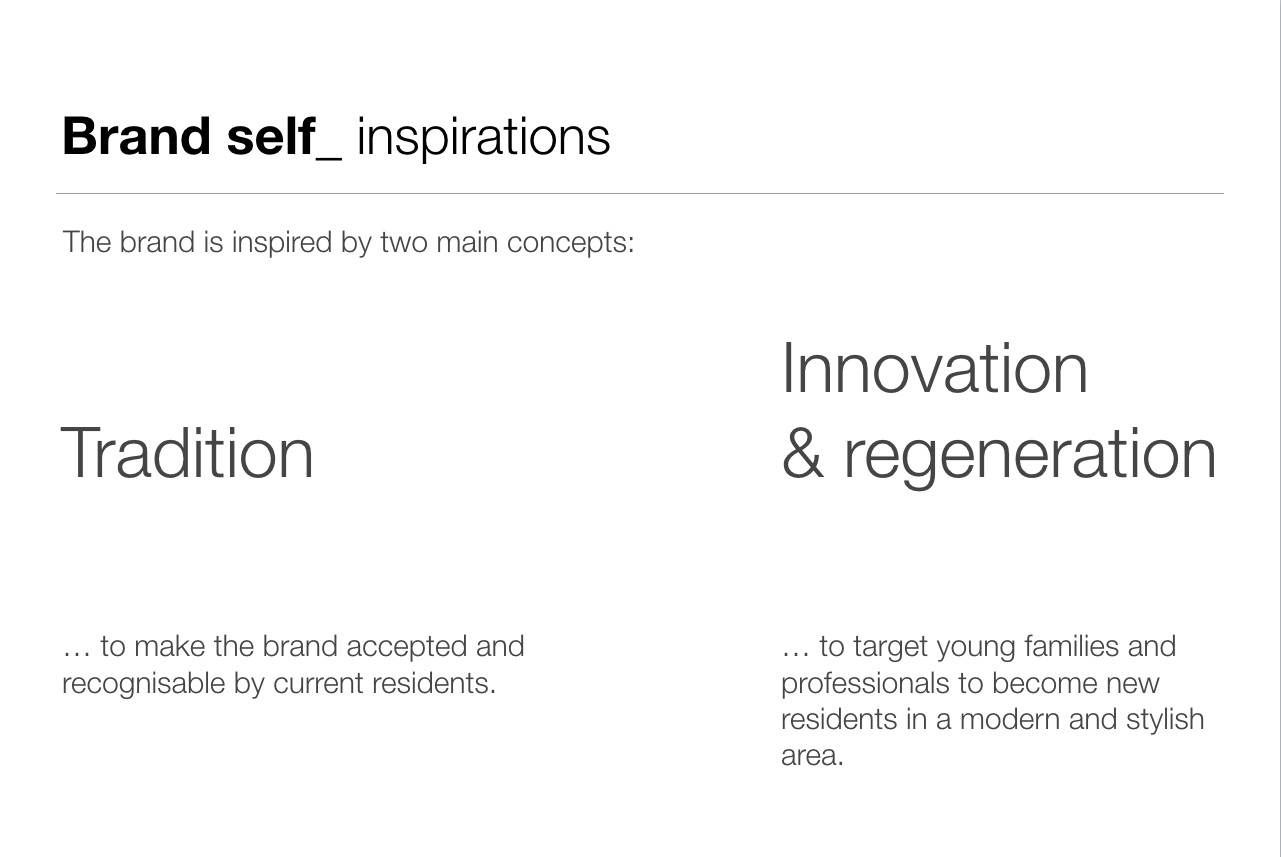Select the large "Tradition" heading
Viewport: 1281px width, 857px height.
click(188, 453)
